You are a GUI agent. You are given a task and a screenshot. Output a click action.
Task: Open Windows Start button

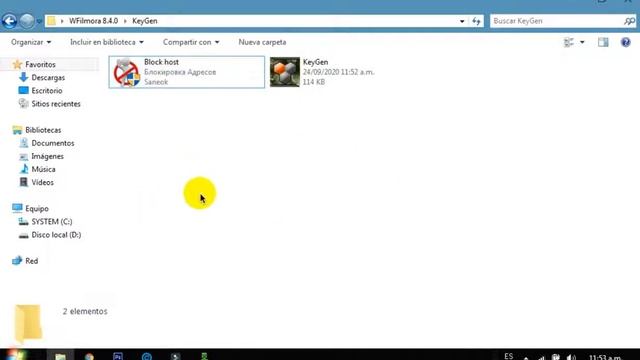pyautogui.click(x=15, y=355)
